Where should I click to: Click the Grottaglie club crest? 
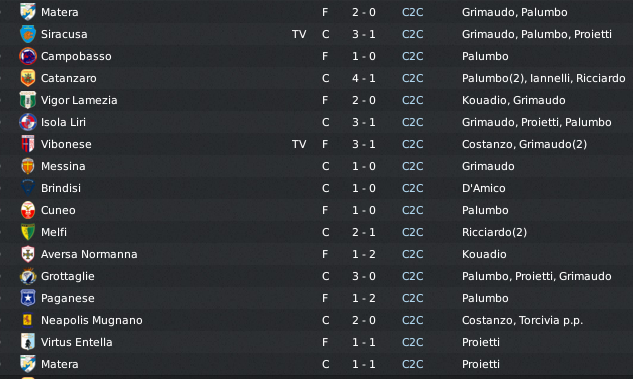(28, 276)
